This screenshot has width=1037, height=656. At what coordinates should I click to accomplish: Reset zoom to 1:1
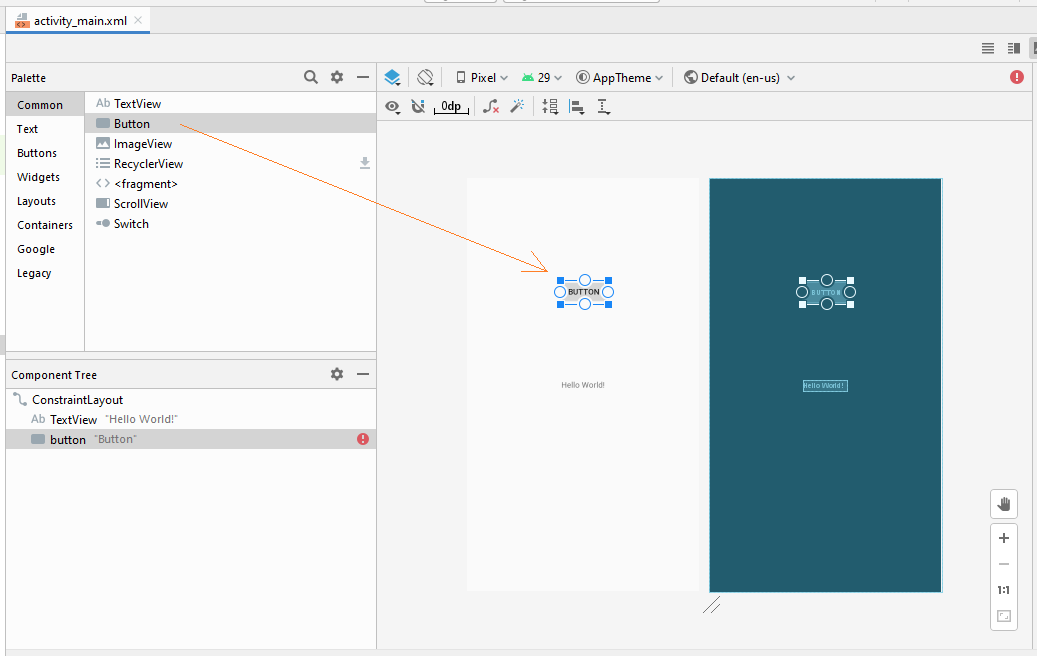pyautogui.click(x=1004, y=590)
